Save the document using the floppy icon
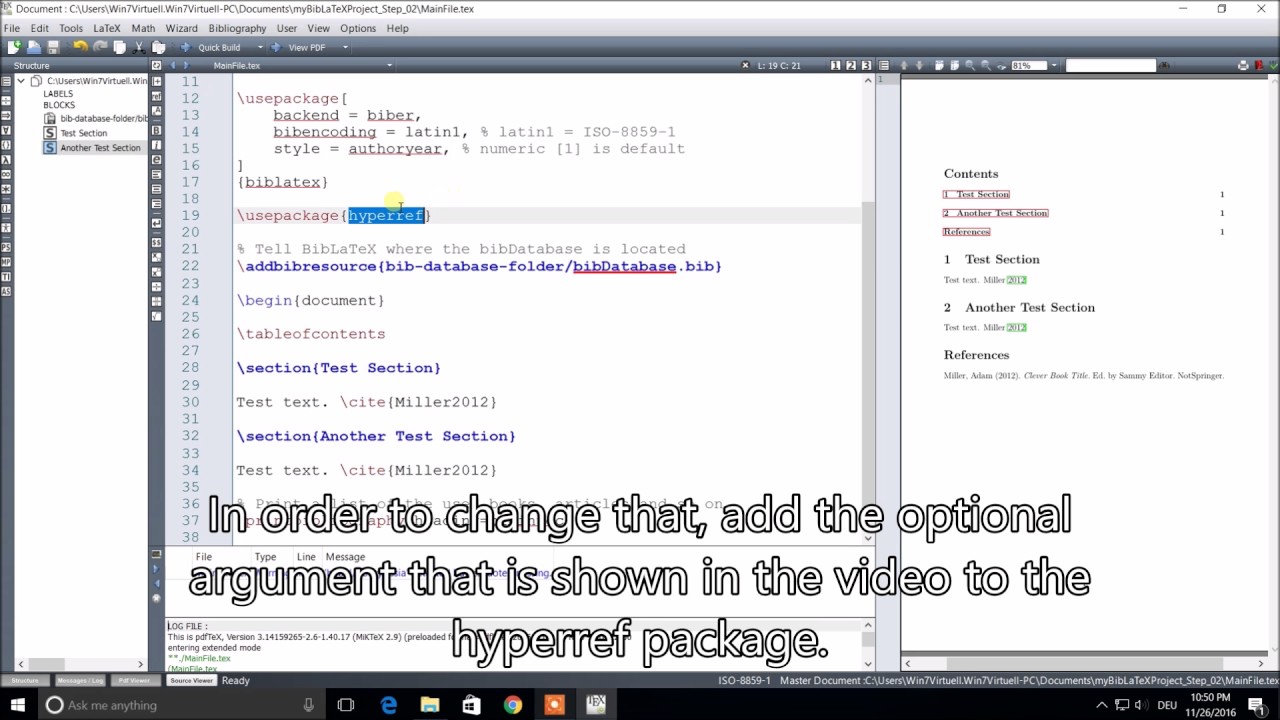This screenshot has height=720, width=1280. point(53,47)
